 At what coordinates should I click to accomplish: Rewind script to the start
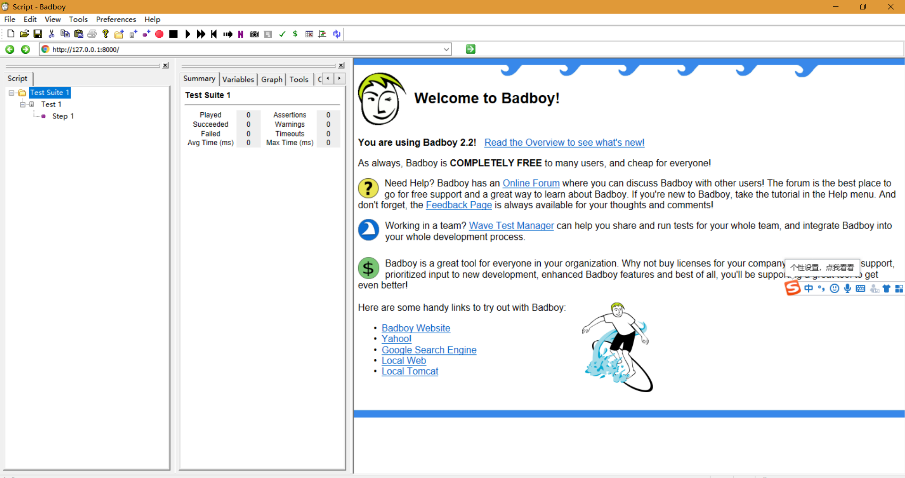[x=214, y=34]
